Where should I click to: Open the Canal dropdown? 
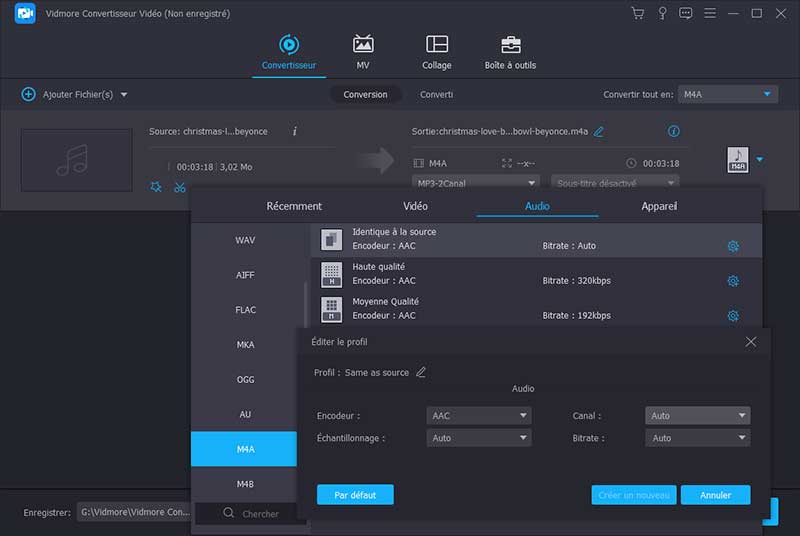click(x=697, y=416)
